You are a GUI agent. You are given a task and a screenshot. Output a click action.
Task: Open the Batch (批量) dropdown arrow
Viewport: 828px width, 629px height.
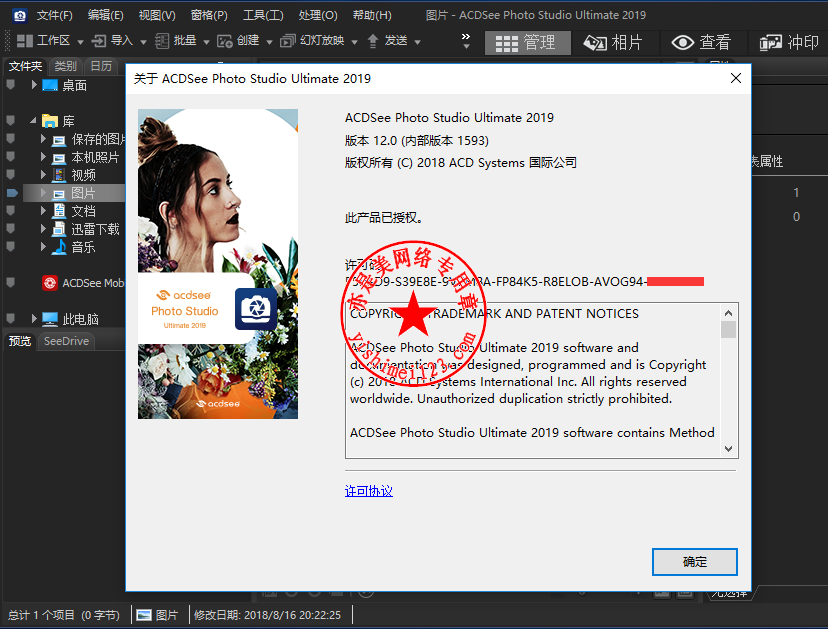tap(206, 42)
